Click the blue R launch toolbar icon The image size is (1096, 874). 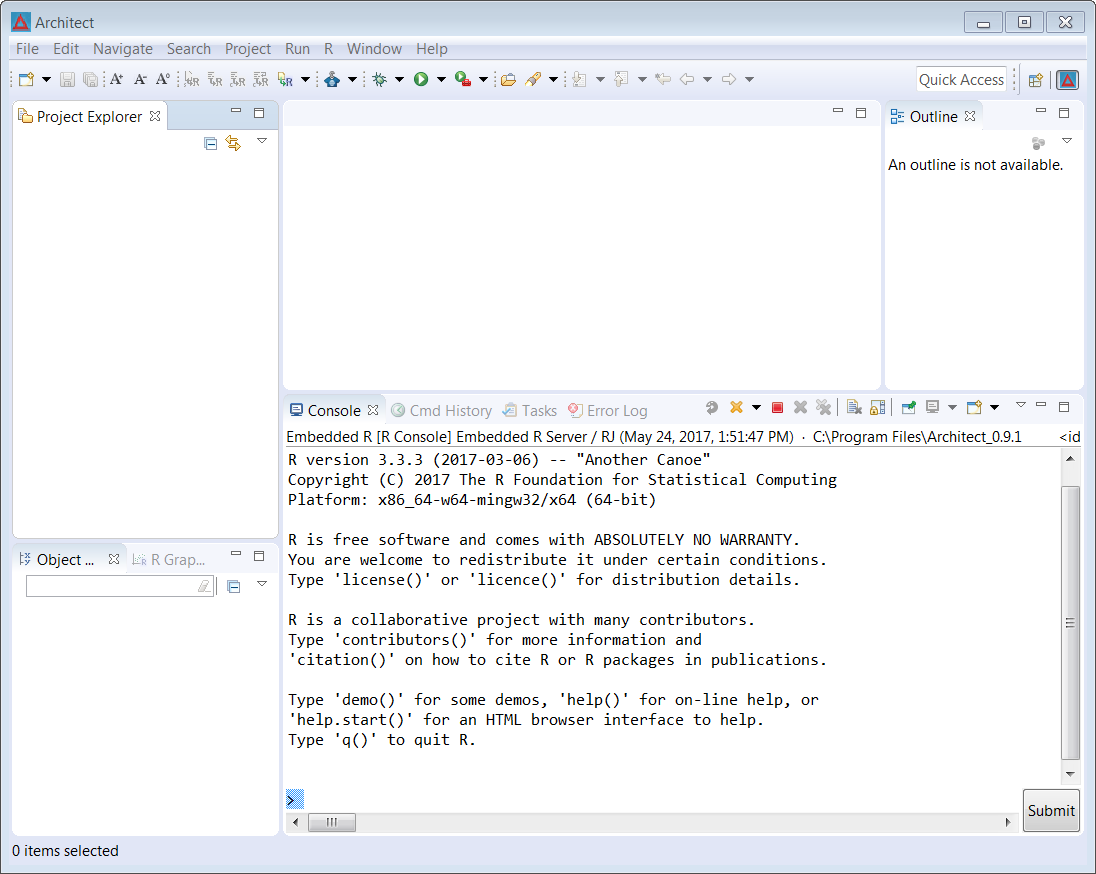click(332, 79)
